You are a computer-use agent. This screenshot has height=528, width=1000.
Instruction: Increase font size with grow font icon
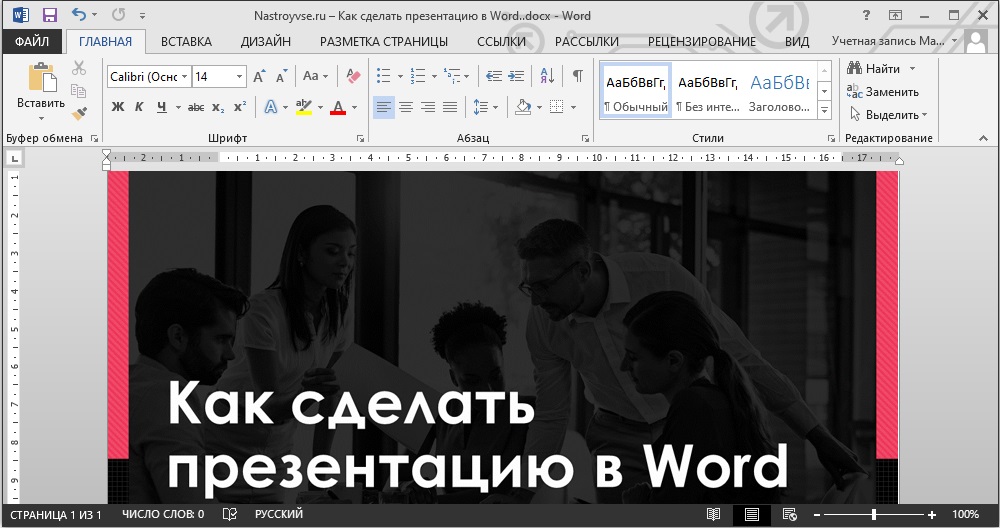[x=259, y=77]
